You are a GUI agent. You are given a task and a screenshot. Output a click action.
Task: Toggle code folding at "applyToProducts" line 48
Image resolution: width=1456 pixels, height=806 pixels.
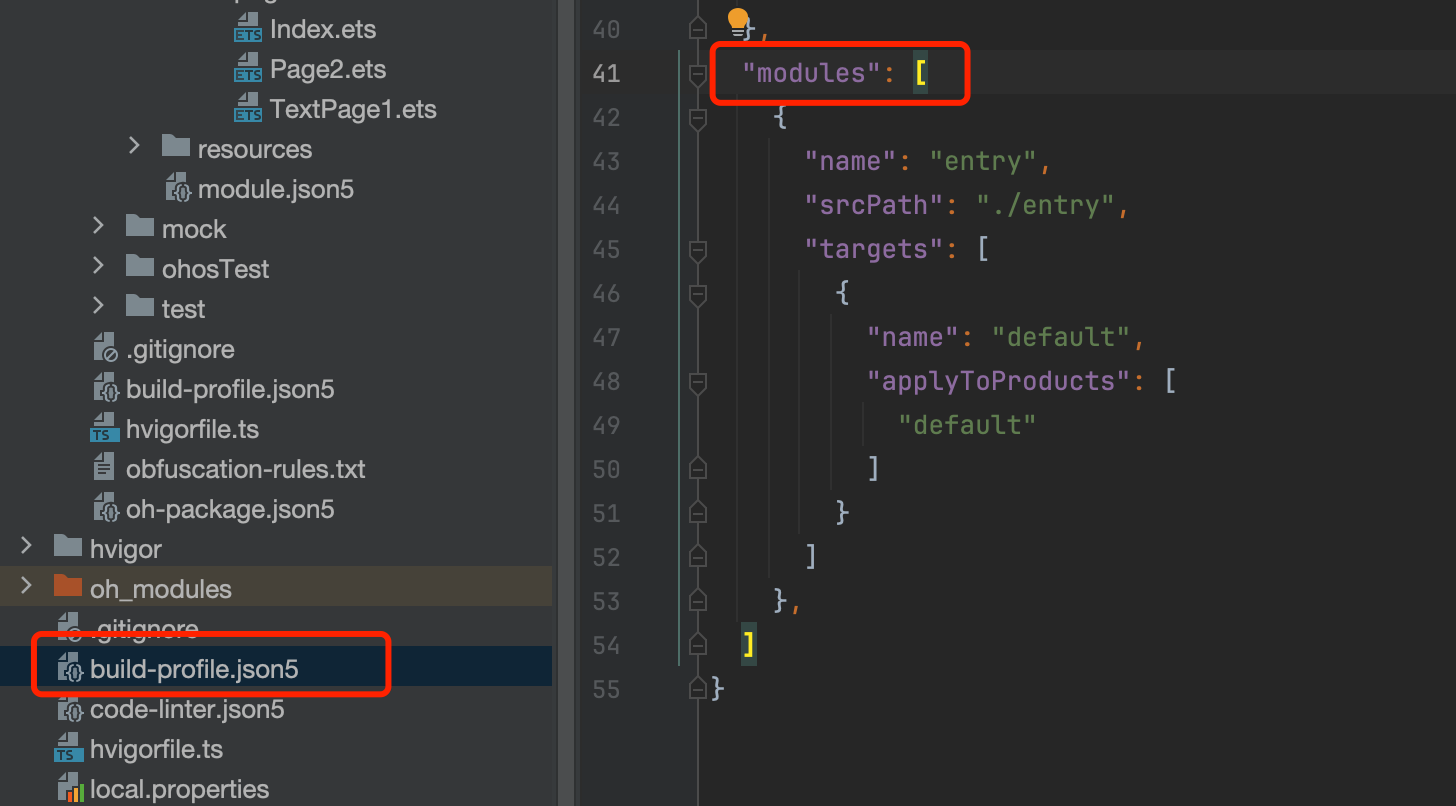pyautogui.click(x=698, y=381)
